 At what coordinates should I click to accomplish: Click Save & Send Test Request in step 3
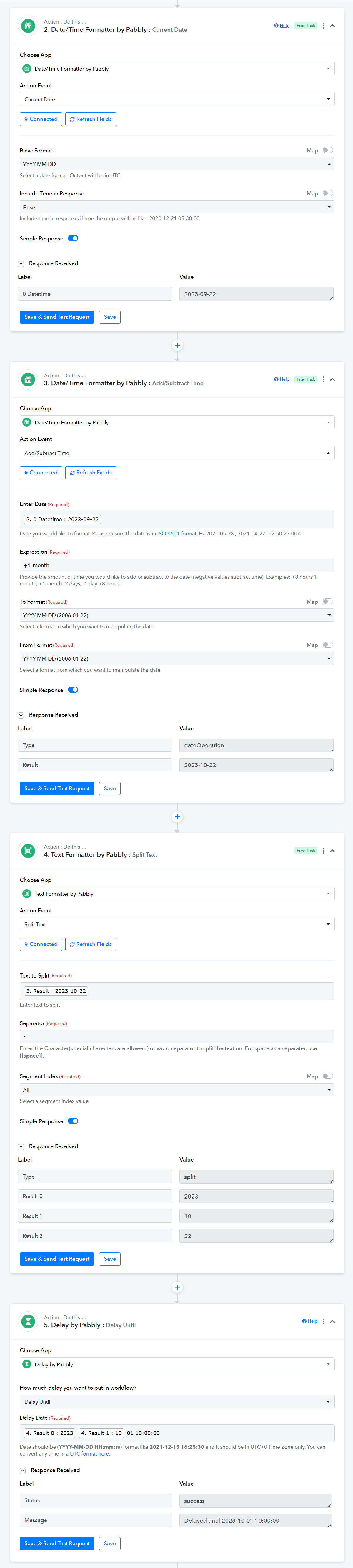(x=57, y=788)
